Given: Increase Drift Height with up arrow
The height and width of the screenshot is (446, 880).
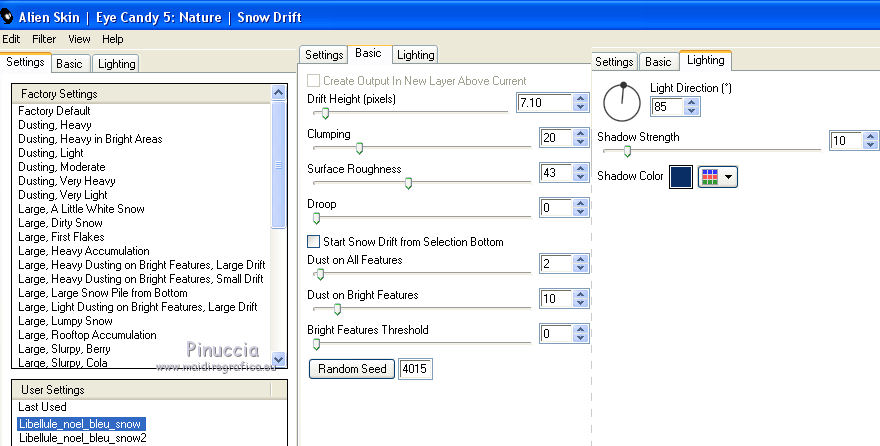Looking at the screenshot, I should [581, 99].
